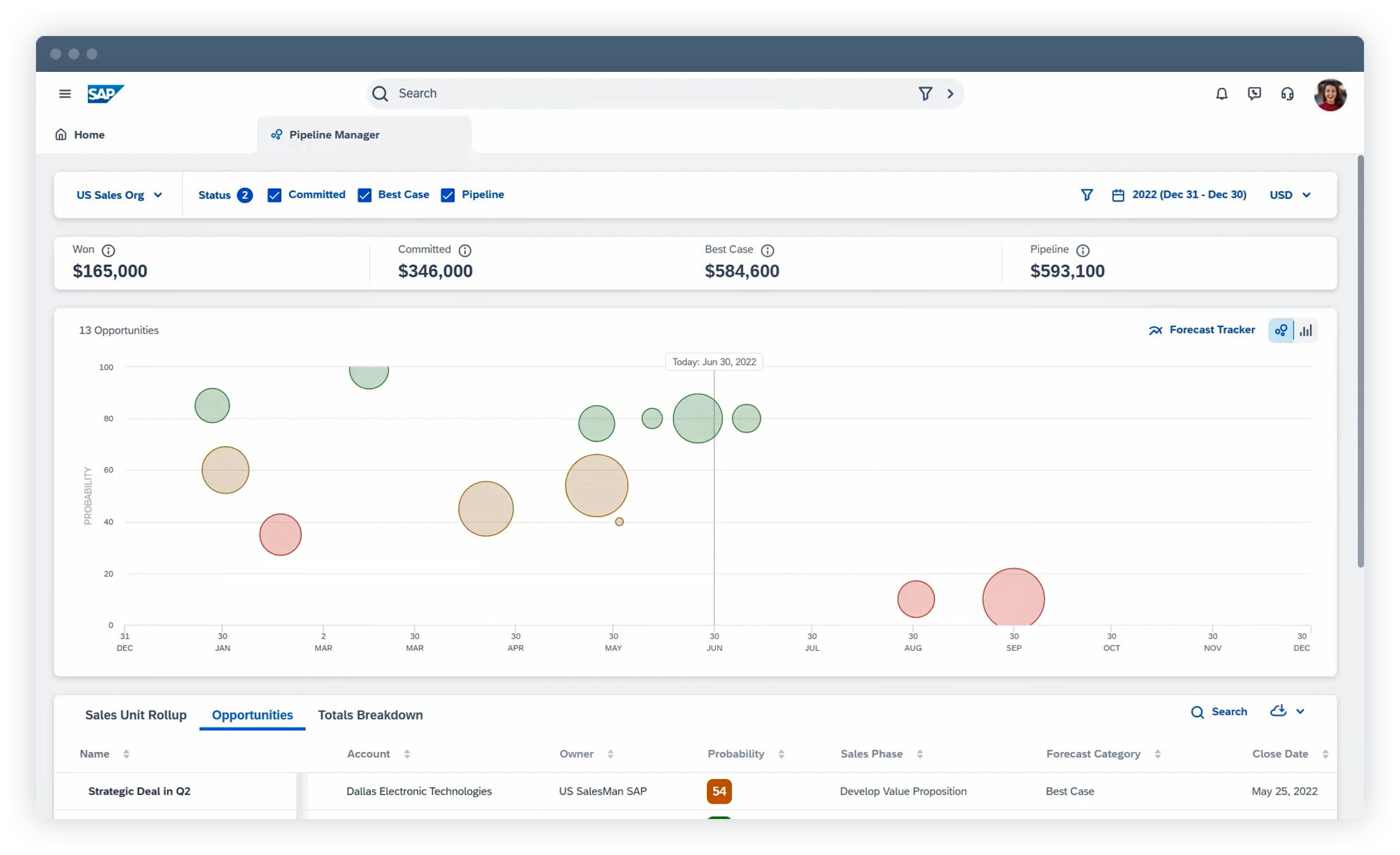Image resolution: width=1400 pixels, height=855 pixels.
Task: Uncheck the Pipeline checkbox
Action: pos(448,195)
